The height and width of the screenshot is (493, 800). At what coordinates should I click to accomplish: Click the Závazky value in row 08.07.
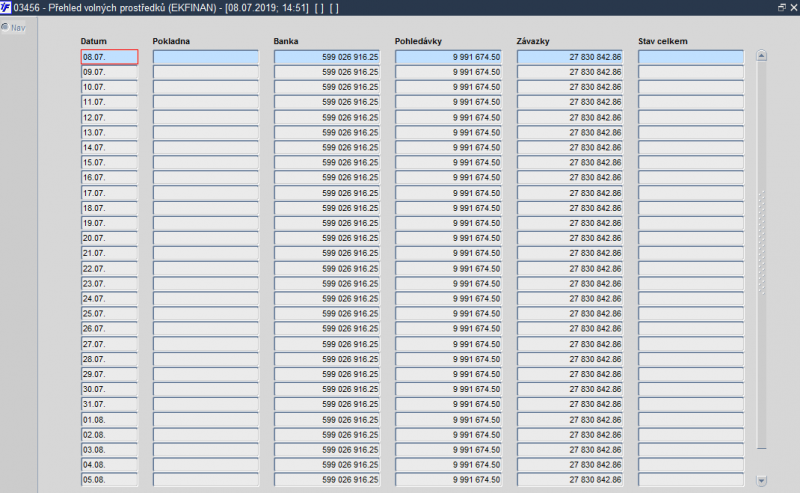coord(570,57)
